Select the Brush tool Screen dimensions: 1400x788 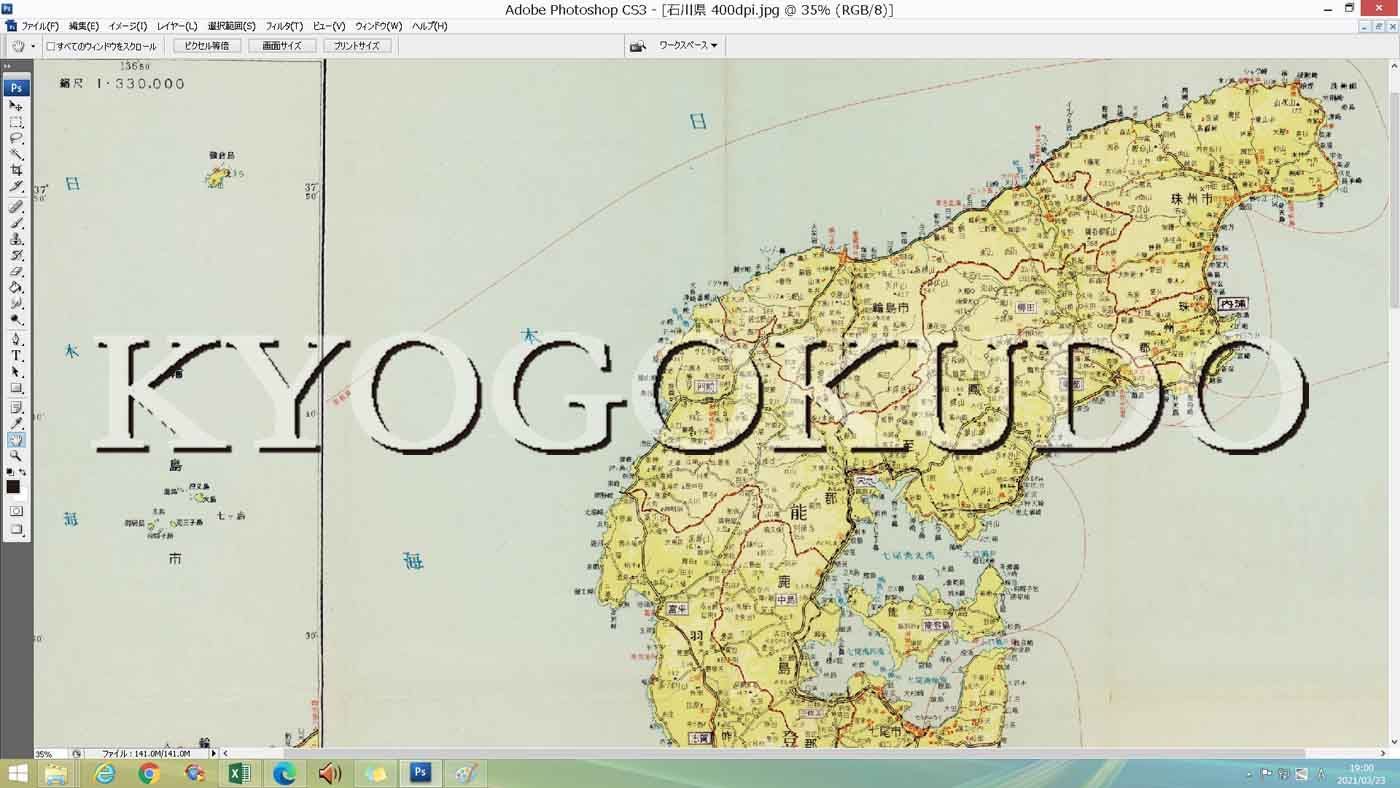point(16,223)
